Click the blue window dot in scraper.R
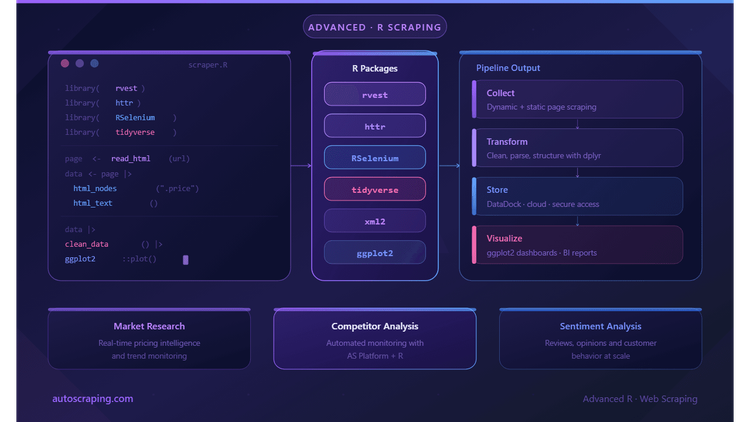The height and width of the screenshot is (422, 750). 95,63
